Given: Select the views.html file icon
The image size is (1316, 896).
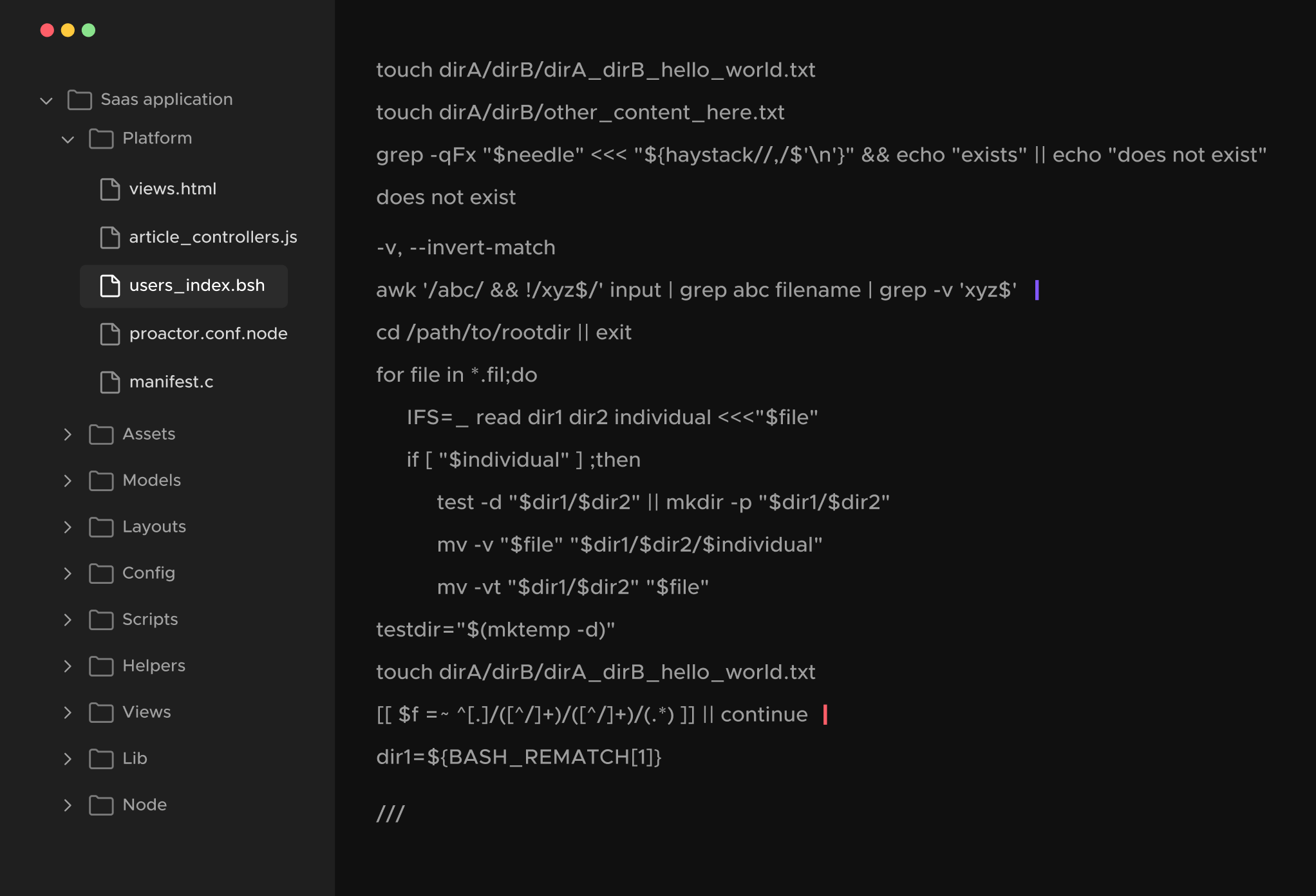Looking at the screenshot, I should tap(109, 189).
